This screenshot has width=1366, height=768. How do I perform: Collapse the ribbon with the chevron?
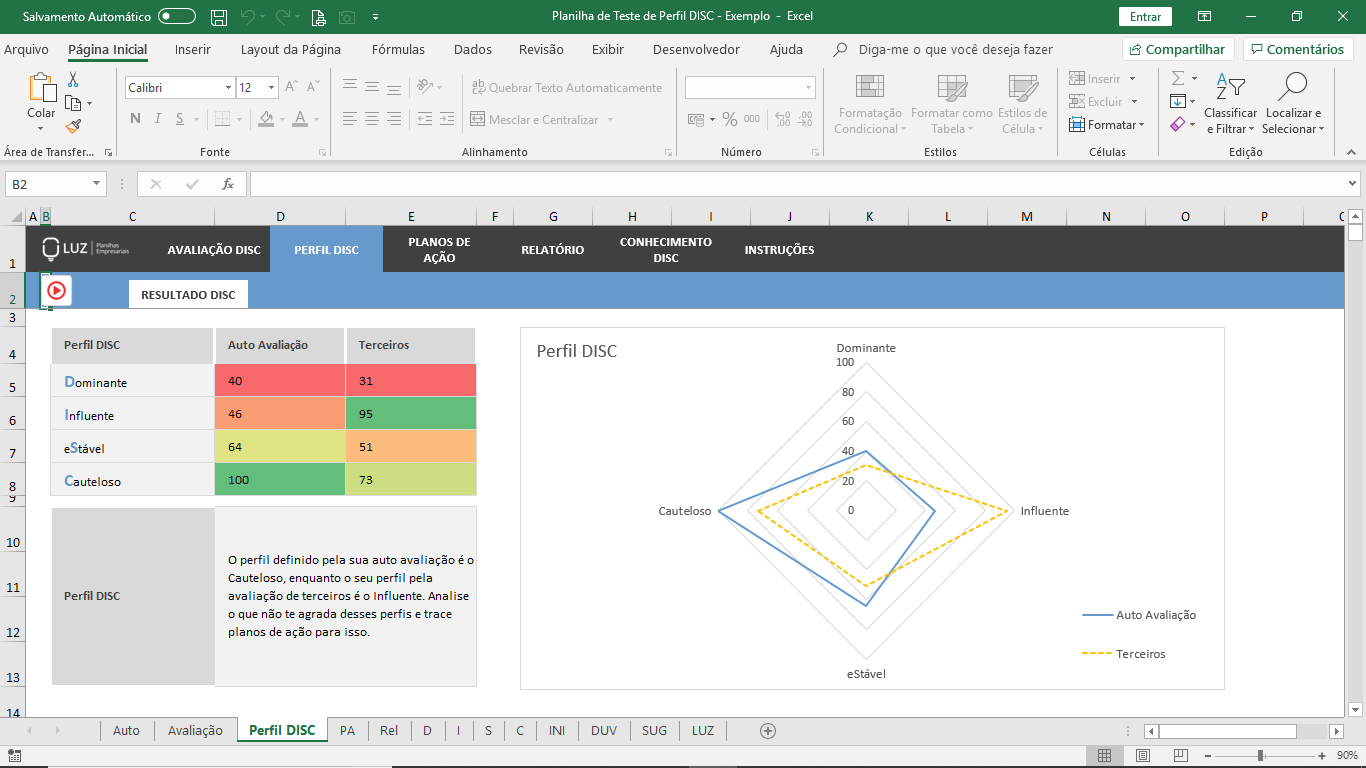point(1349,153)
